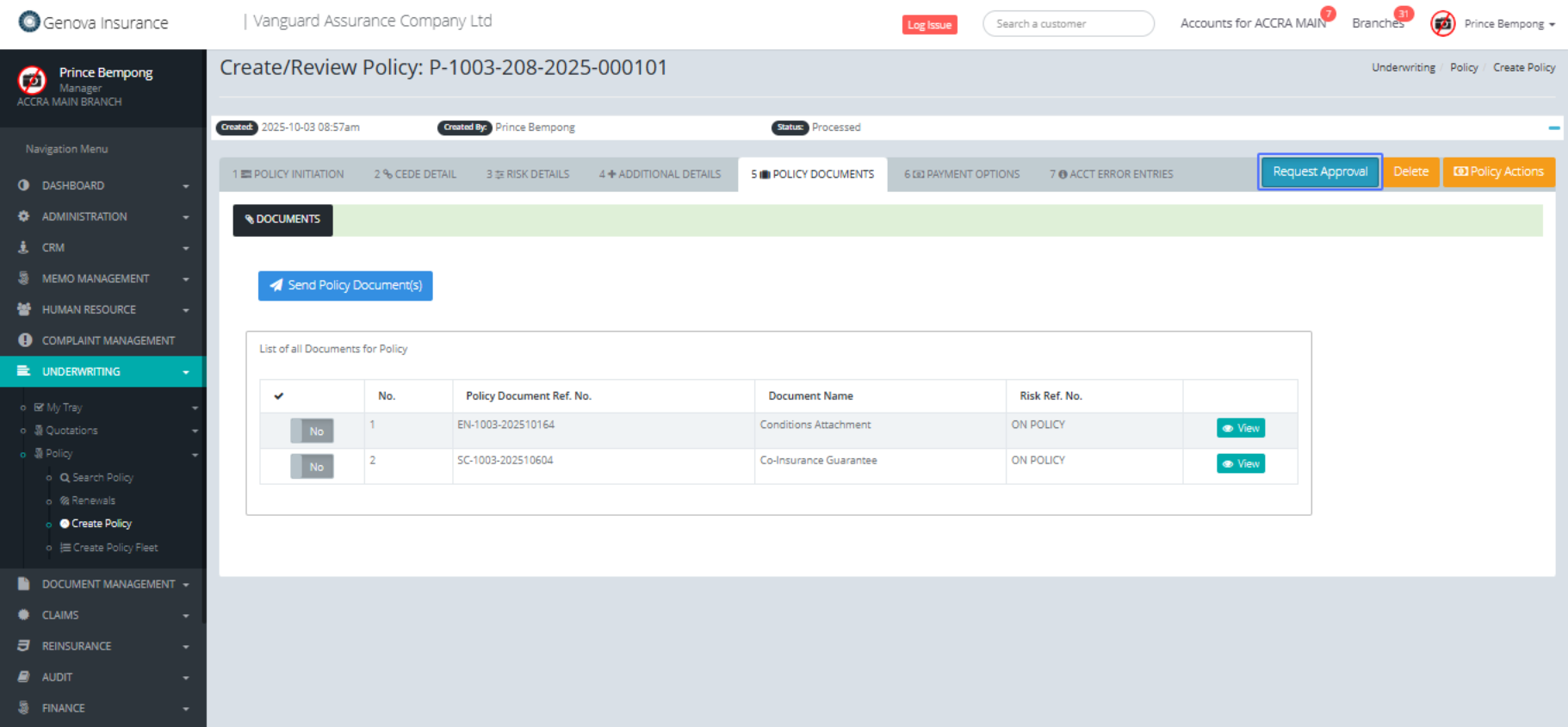Click the user avatar in top bar
1568x727 pixels.
(1443, 24)
